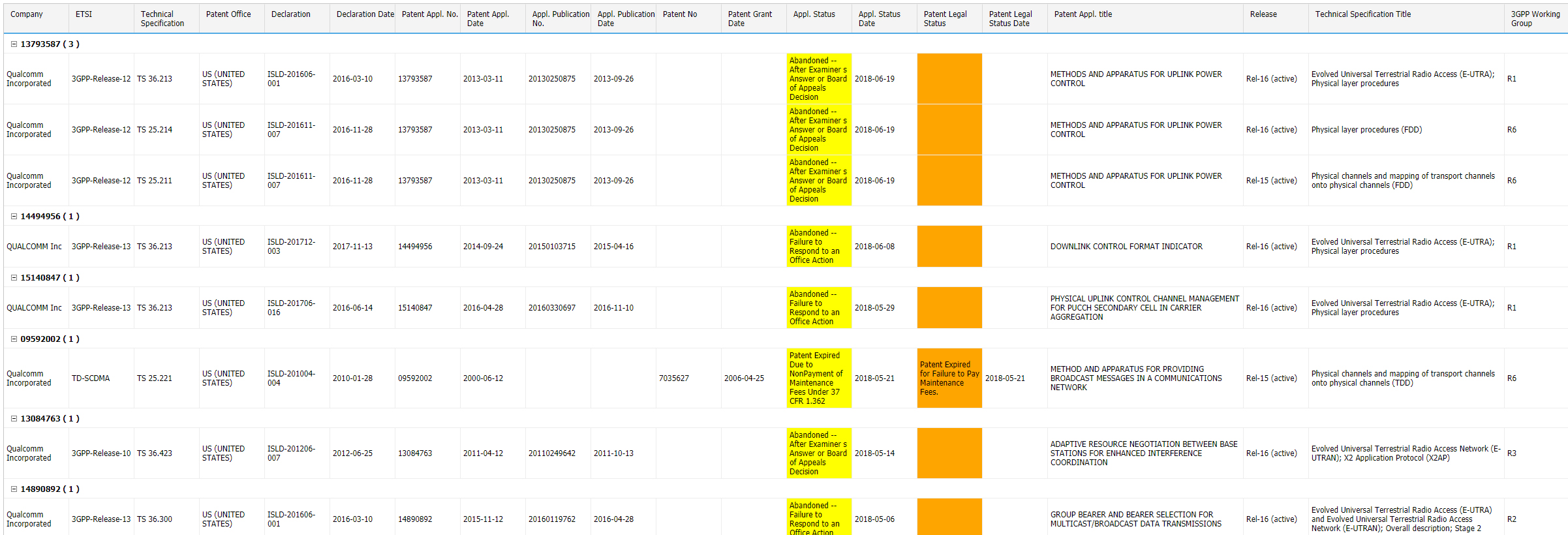The height and width of the screenshot is (535, 1568).
Task: Click Patent Appl. title column header
Action: click(1145, 18)
